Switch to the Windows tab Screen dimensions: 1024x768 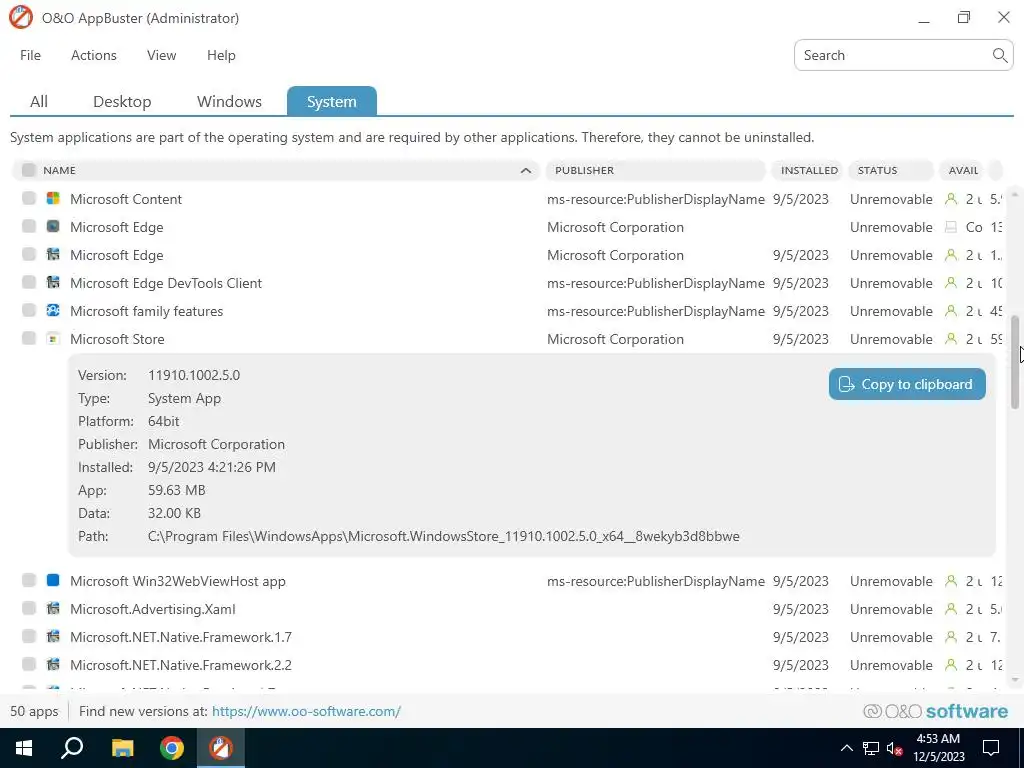[229, 101]
